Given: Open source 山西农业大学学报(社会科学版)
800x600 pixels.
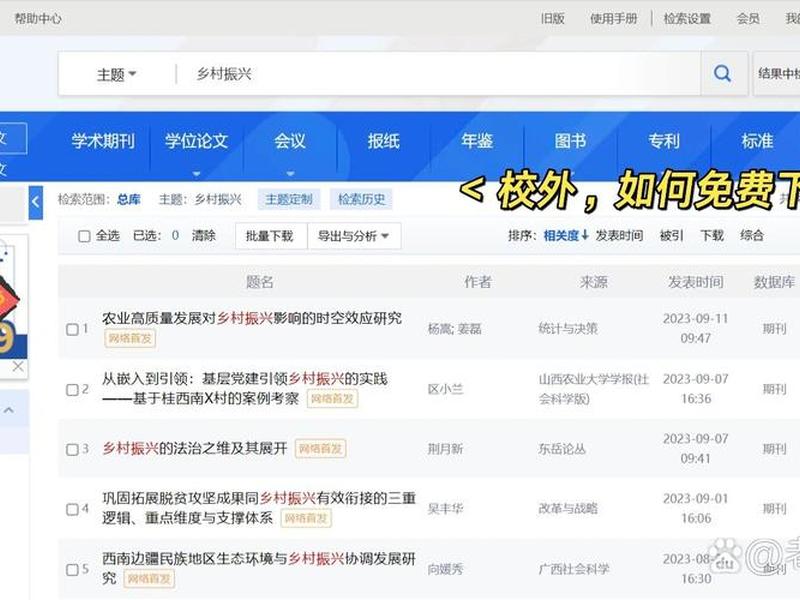Looking at the screenshot, I should coord(593,389).
